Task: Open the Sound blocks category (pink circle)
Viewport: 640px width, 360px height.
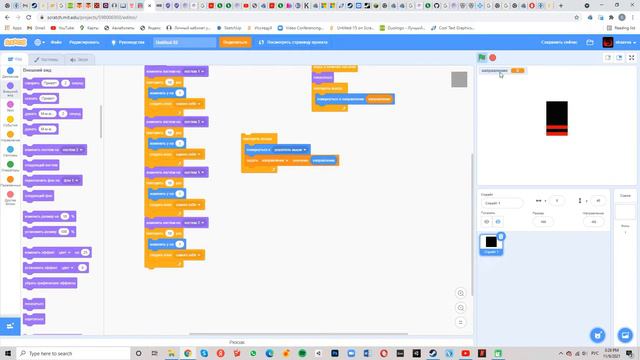Action: 10,104
